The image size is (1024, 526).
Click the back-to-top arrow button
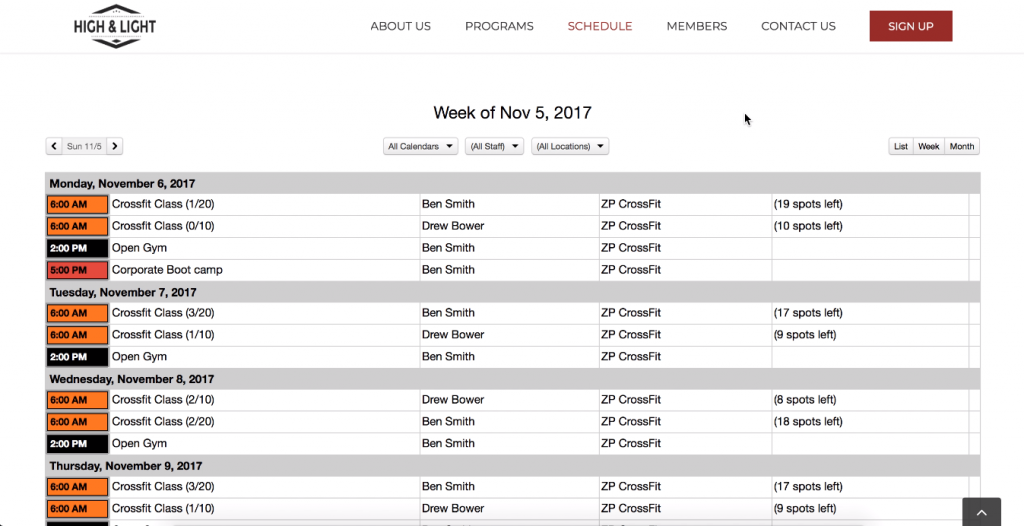coord(982,512)
